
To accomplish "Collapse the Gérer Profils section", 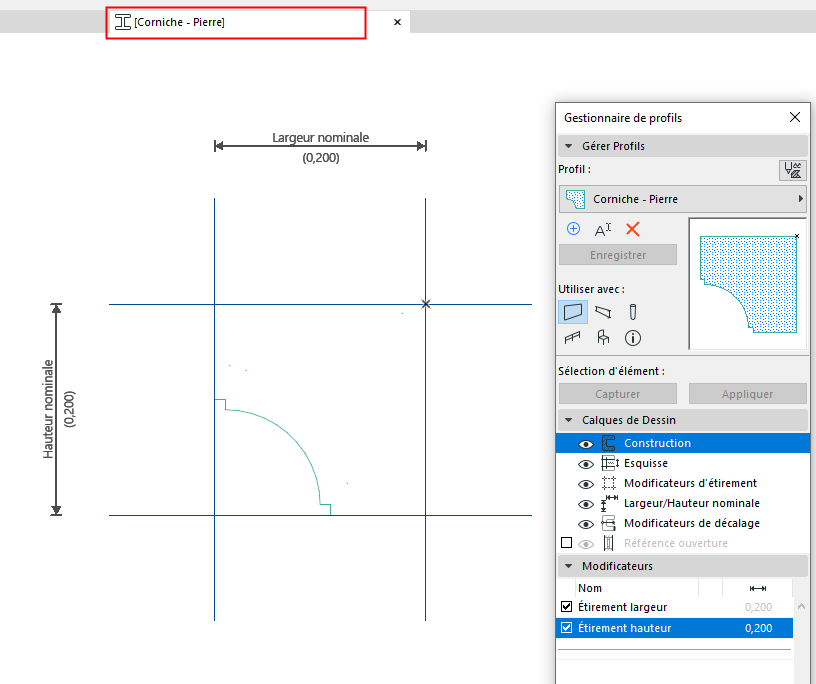I will tap(568, 146).
